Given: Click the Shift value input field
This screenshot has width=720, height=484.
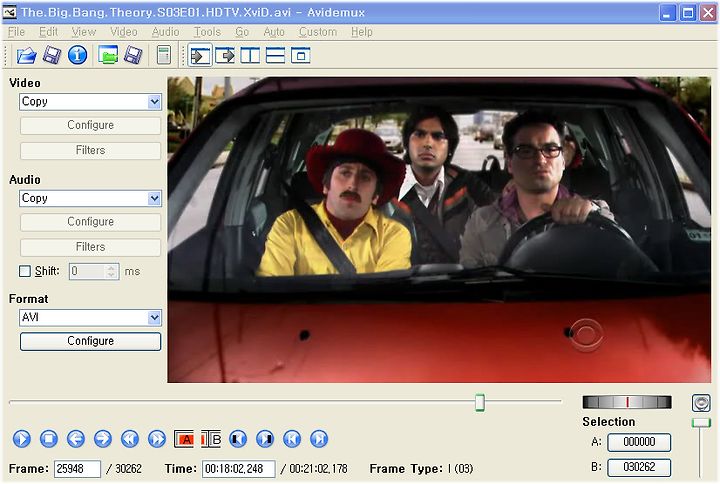Looking at the screenshot, I should pos(88,271).
